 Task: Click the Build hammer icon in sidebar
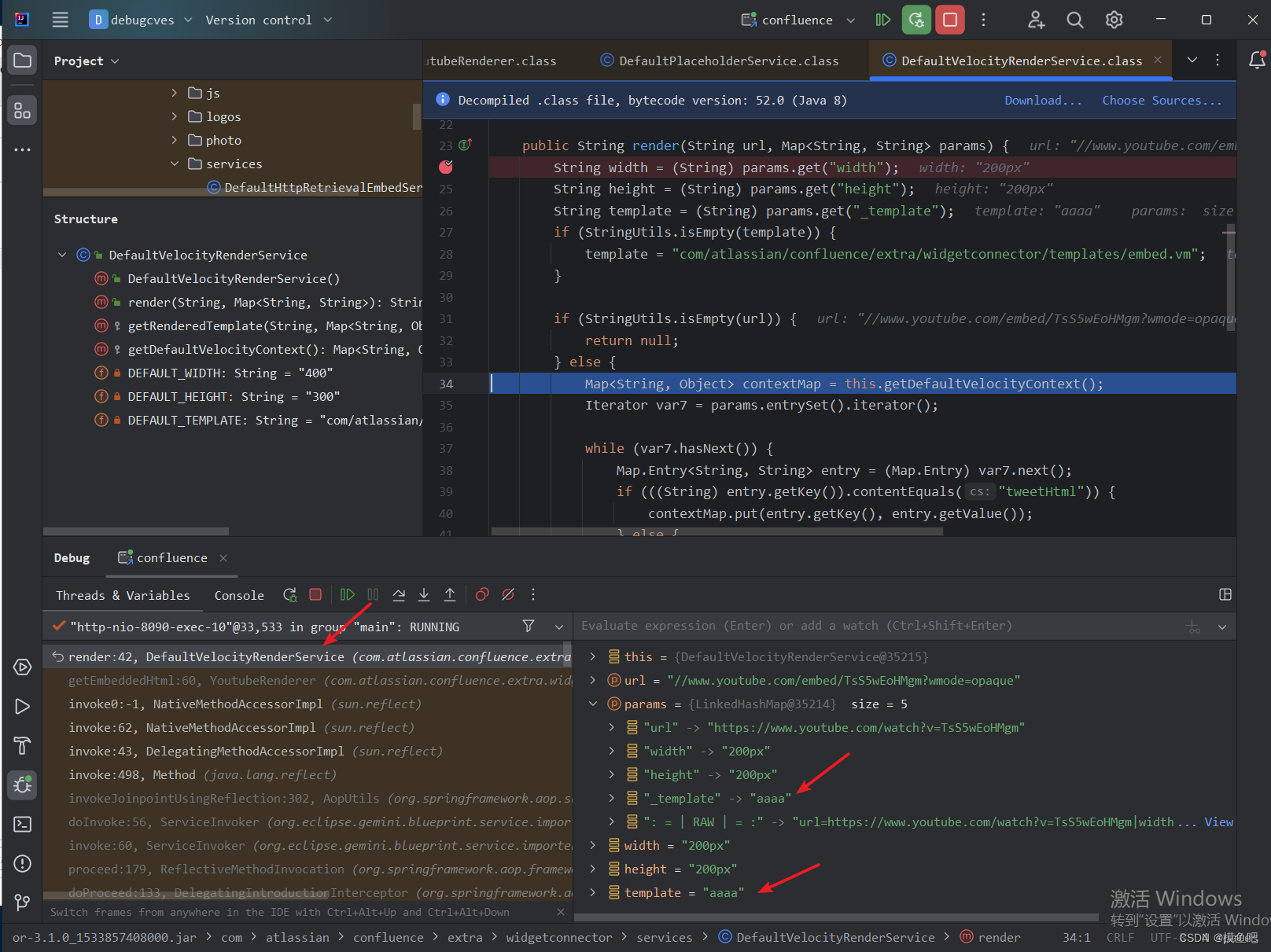21,745
